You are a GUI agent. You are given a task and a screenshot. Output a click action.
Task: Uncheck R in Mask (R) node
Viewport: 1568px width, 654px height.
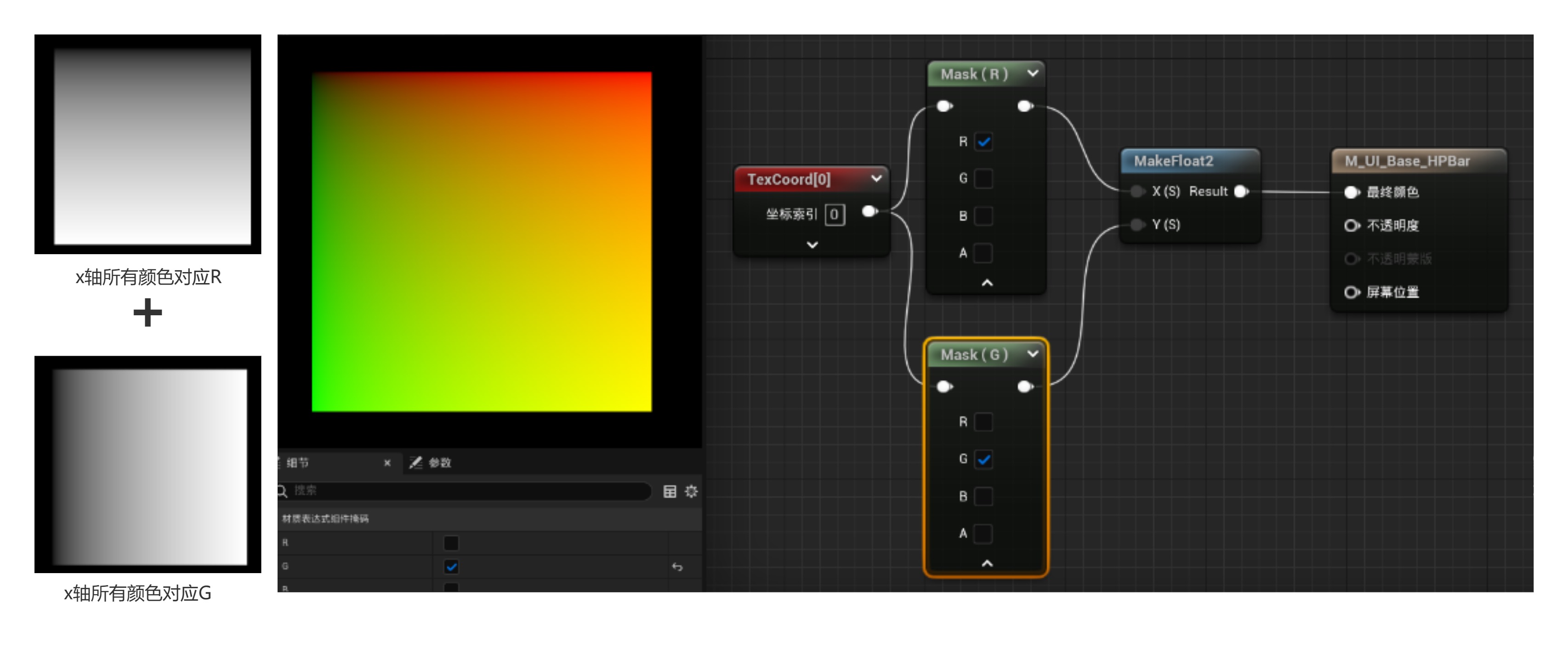[983, 142]
